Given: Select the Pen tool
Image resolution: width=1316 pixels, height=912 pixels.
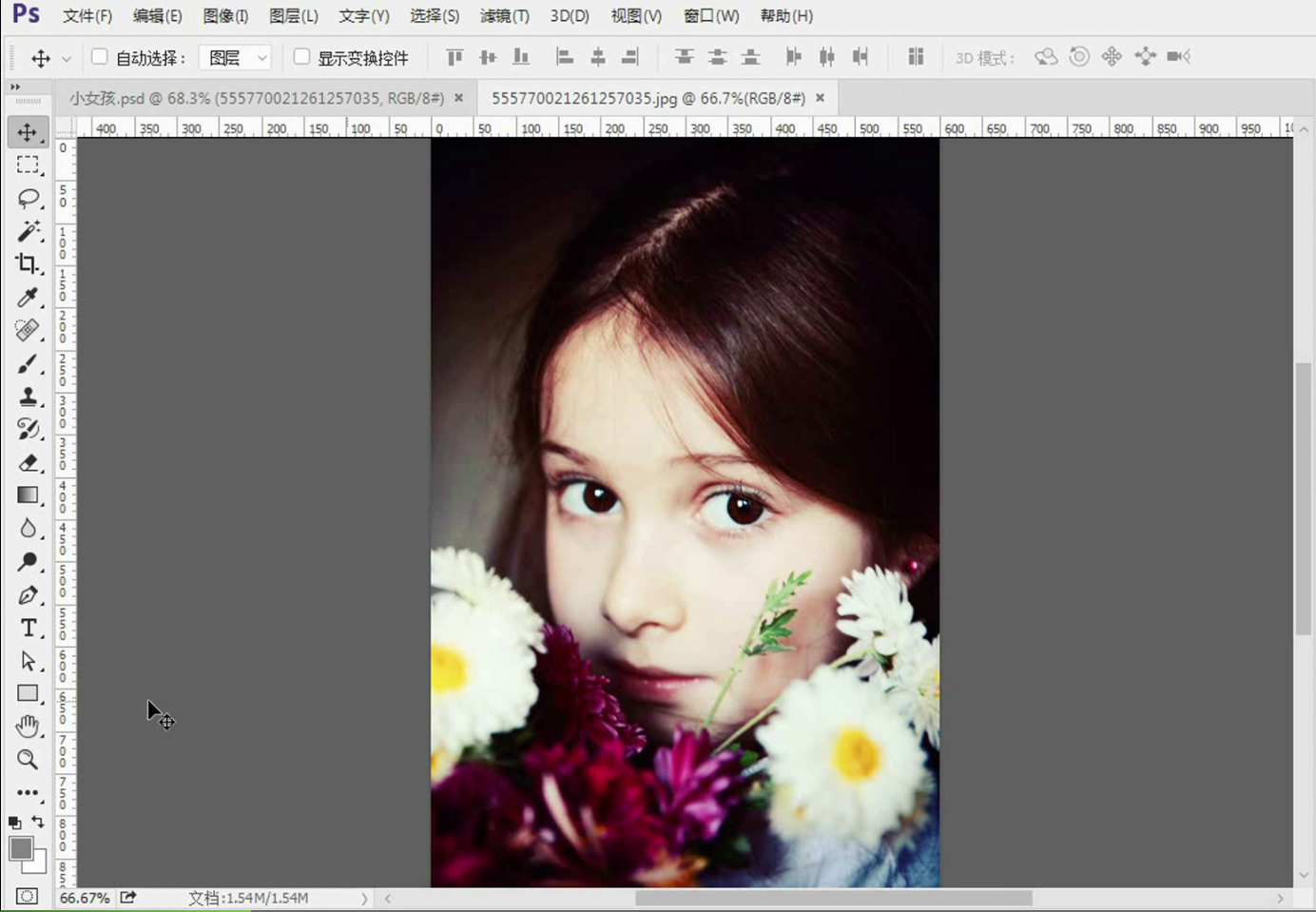Looking at the screenshot, I should pyautogui.click(x=28, y=594).
